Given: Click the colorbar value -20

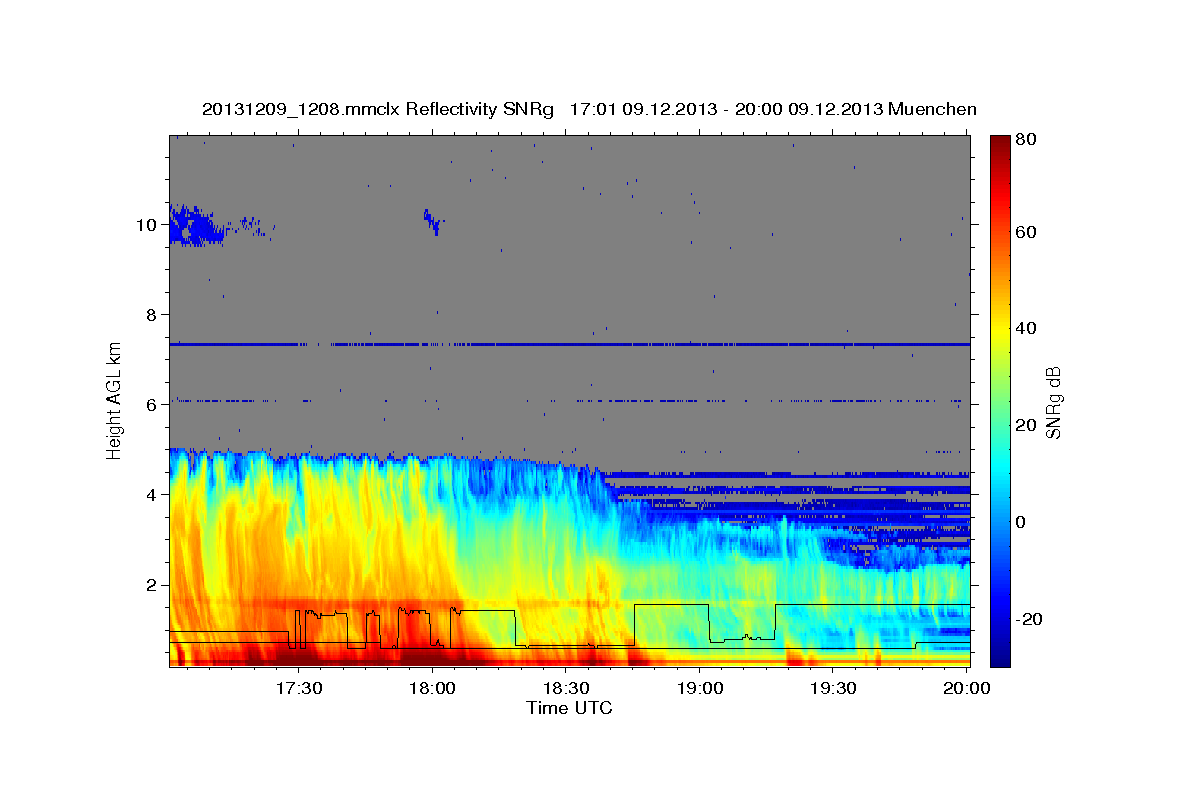Looking at the screenshot, I should 1030,619.
